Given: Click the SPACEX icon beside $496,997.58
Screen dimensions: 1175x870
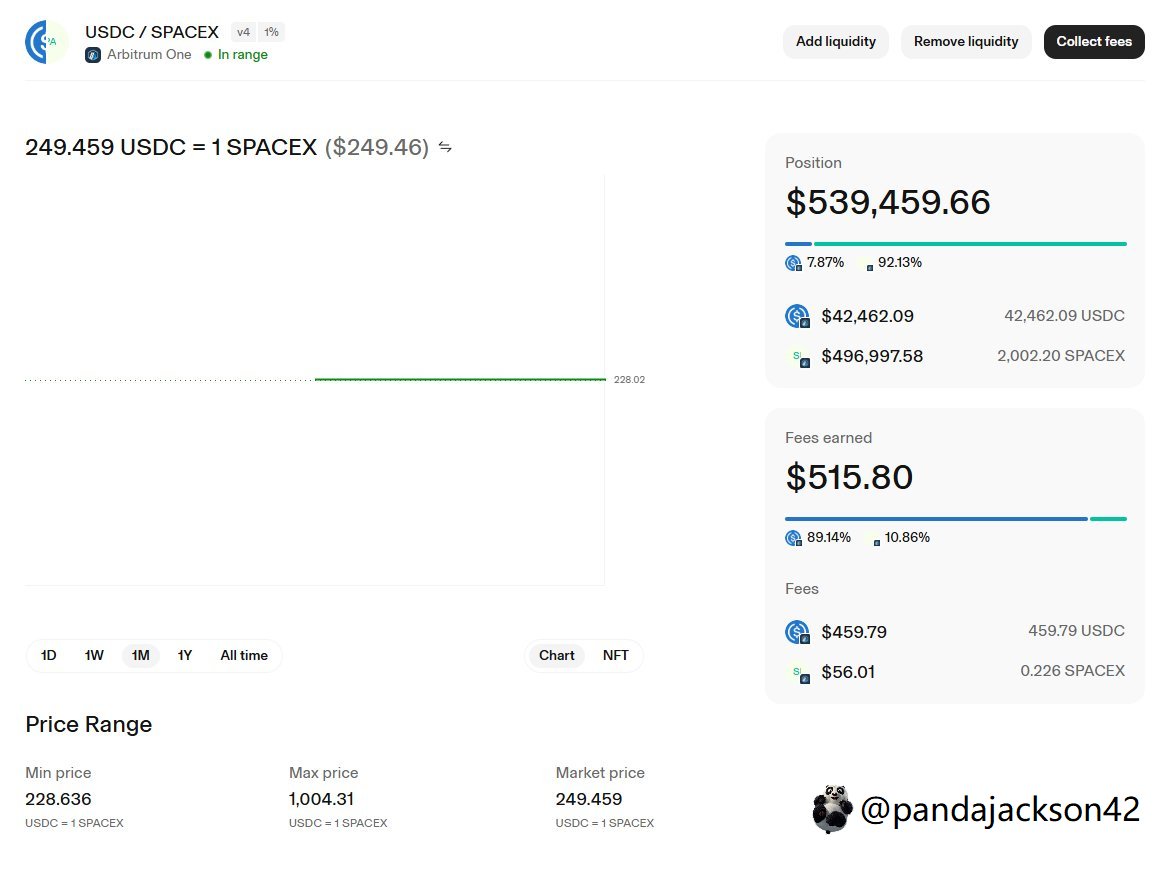Looking at the screenshot, I should tap(800, 358).
